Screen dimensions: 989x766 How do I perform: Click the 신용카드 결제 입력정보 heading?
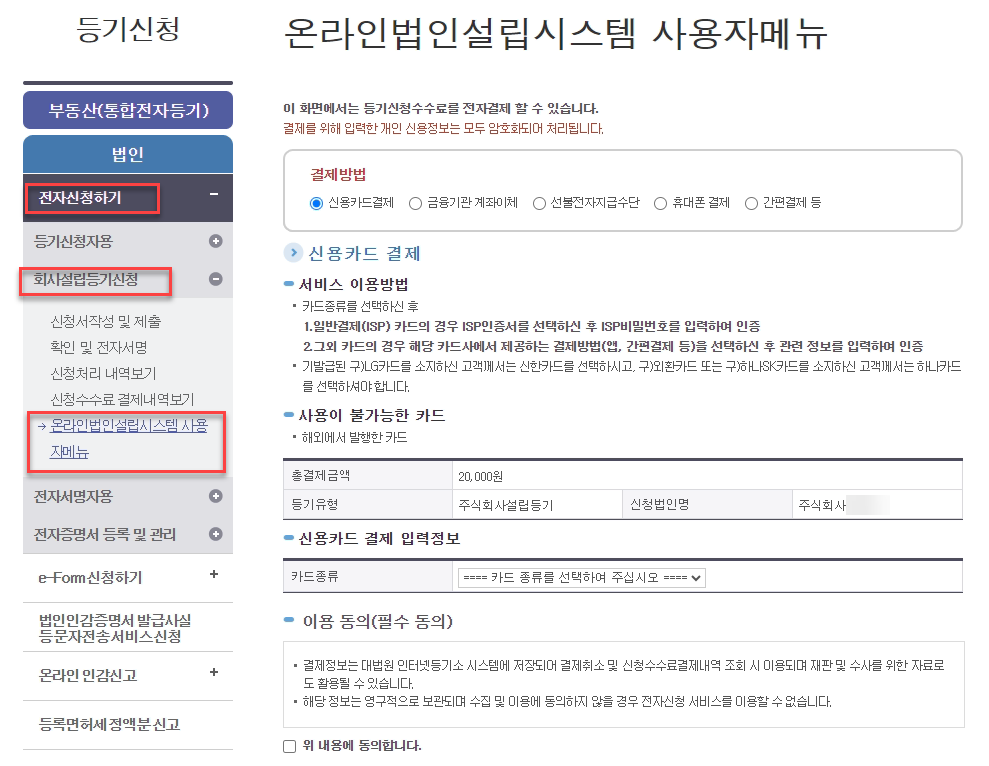[379, 538]
